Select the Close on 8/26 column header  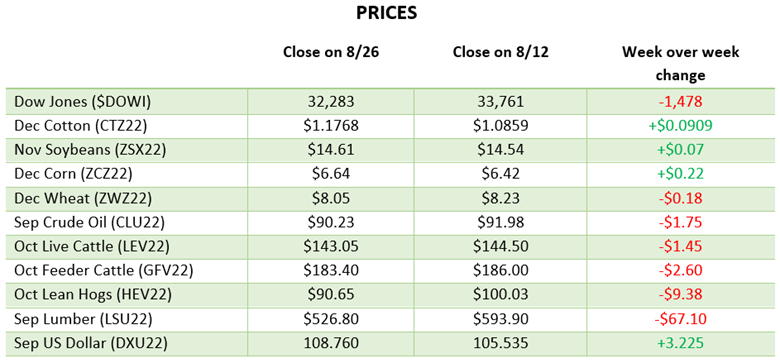[x=331, y=53]
